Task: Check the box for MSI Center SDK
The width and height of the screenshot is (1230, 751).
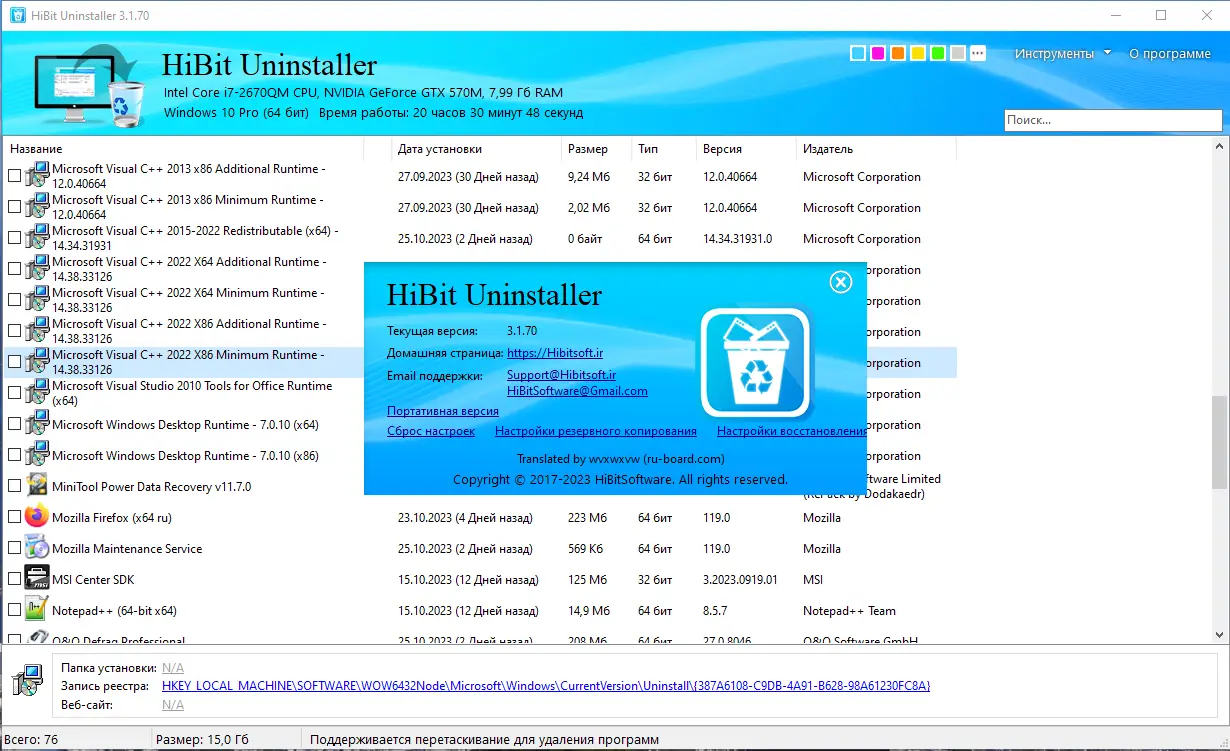Action: 14,579
